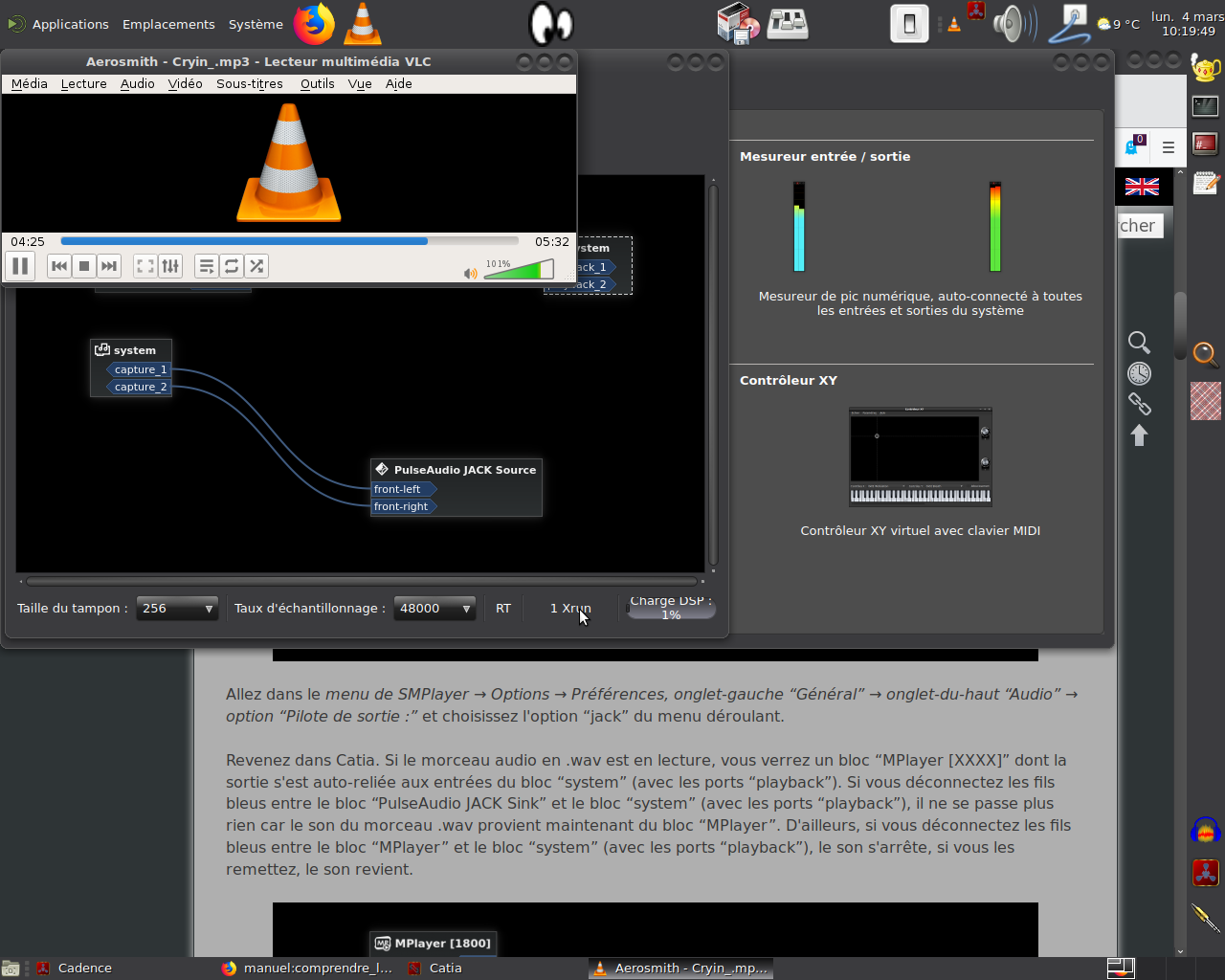Open the Média menu in VLC
Viewport: 1225px width, 980px height.
[30, 84]
